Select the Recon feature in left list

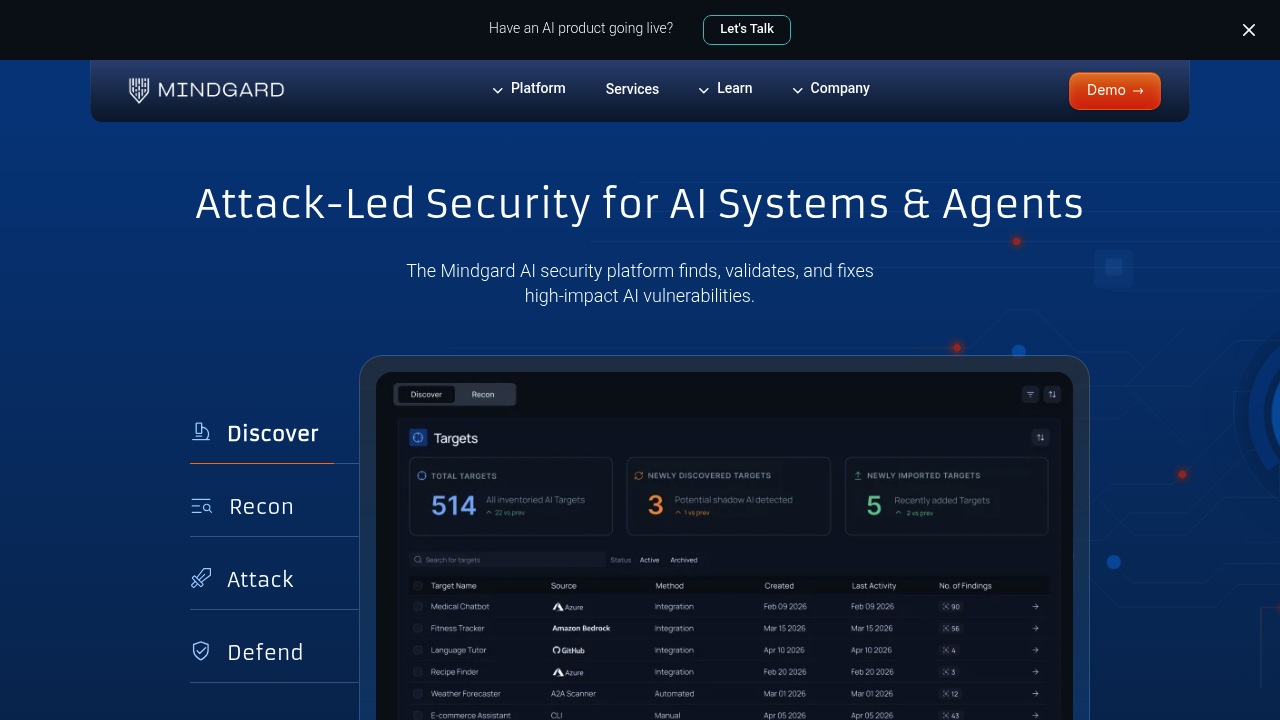pos(261,506)
